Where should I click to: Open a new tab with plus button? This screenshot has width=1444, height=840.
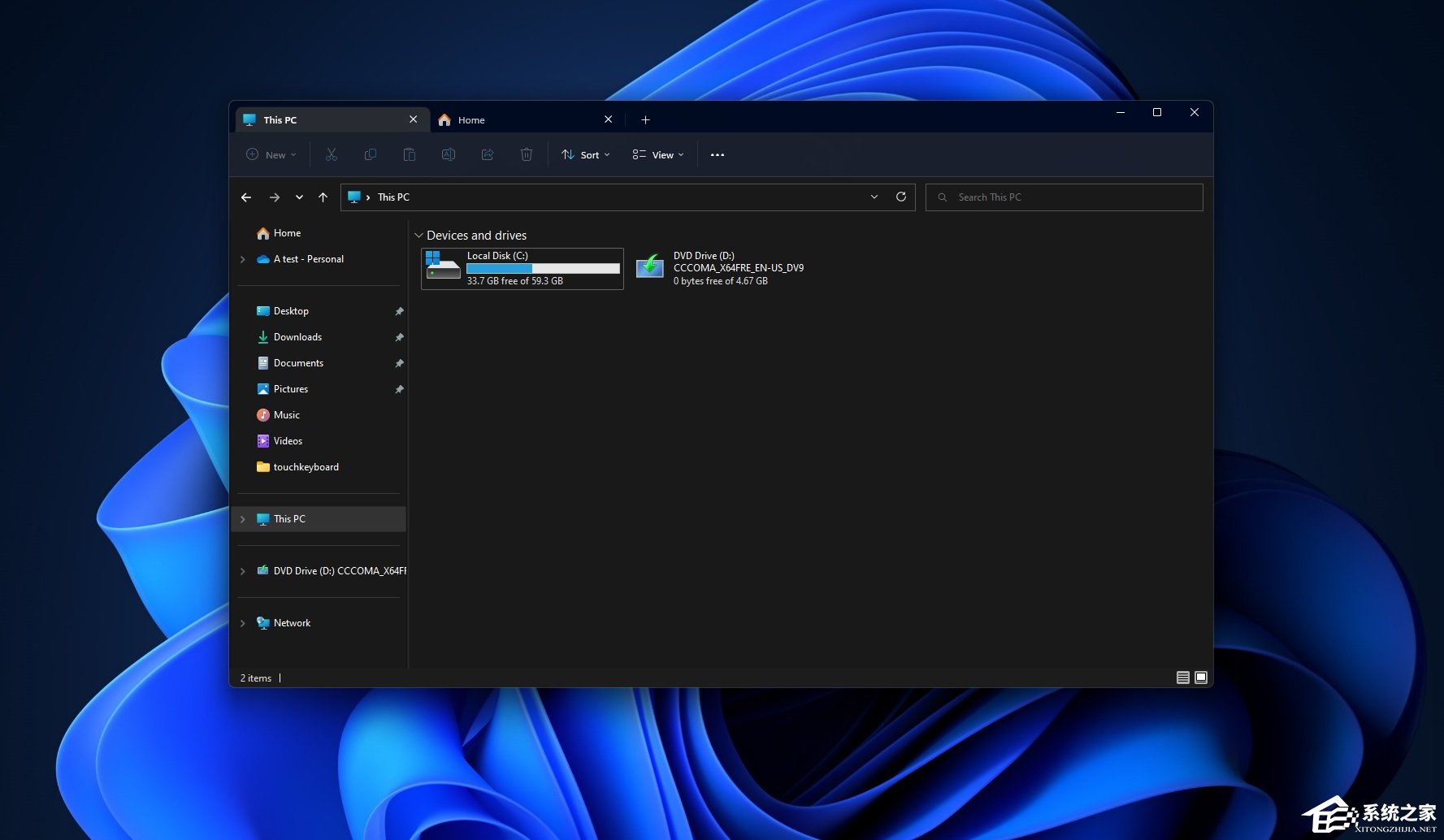tap(645, 119)
